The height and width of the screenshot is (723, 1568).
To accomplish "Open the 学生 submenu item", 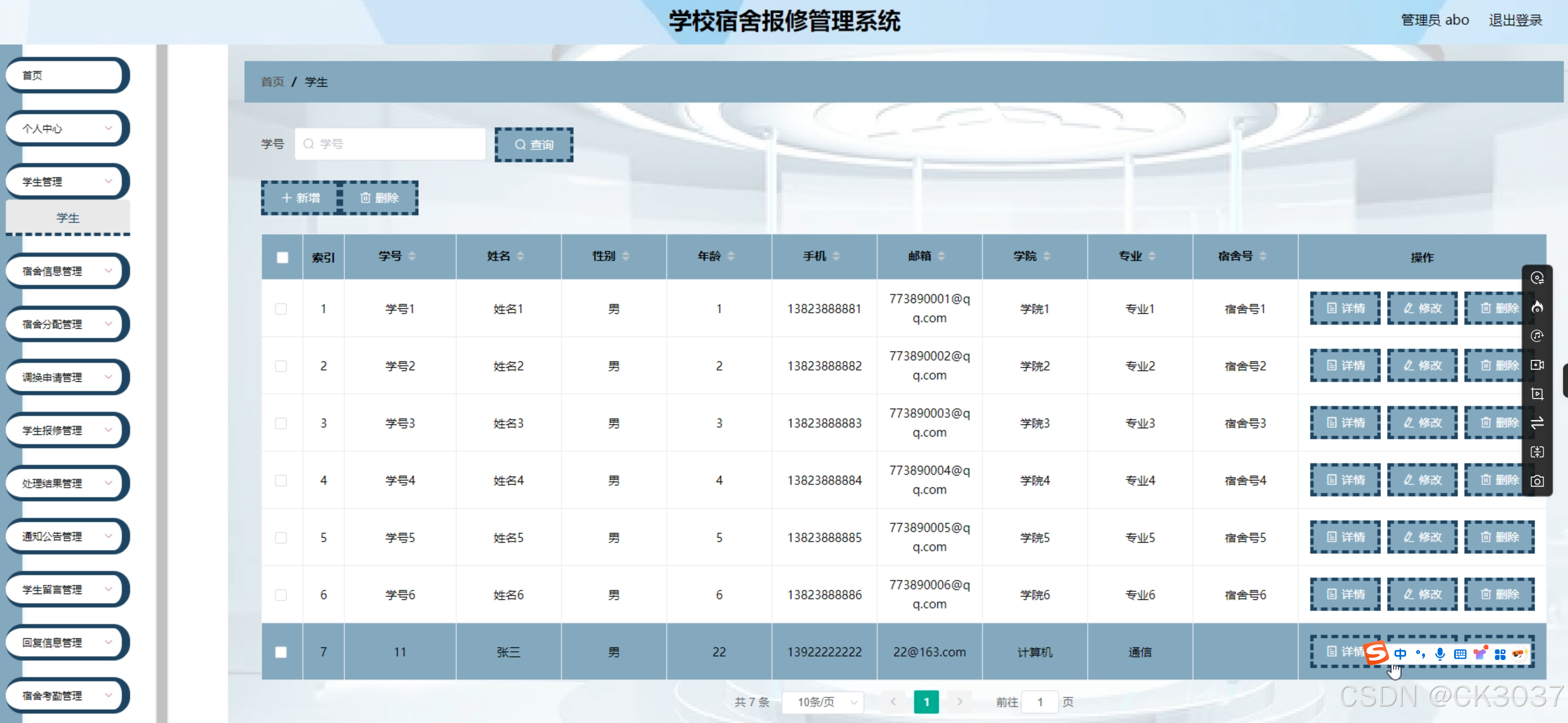I will click(x=67, y=217).
